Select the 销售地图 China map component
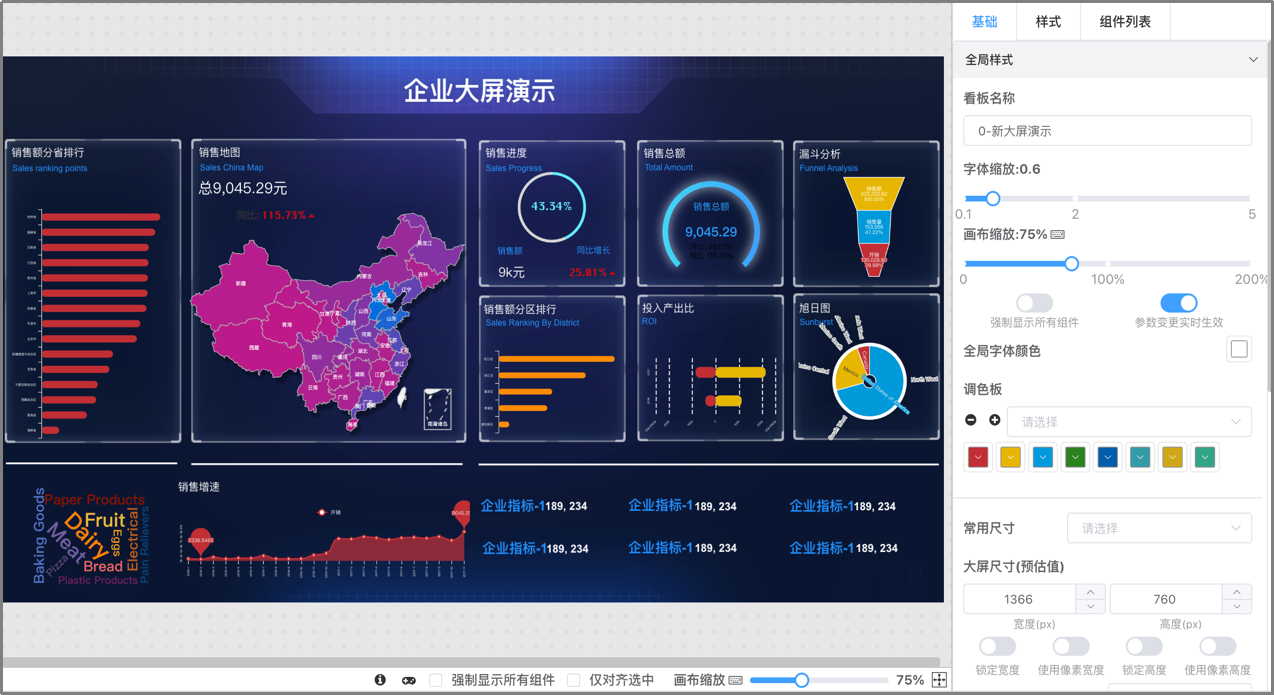This screenshot has height=695, width=1274. [x=328, y=291]
